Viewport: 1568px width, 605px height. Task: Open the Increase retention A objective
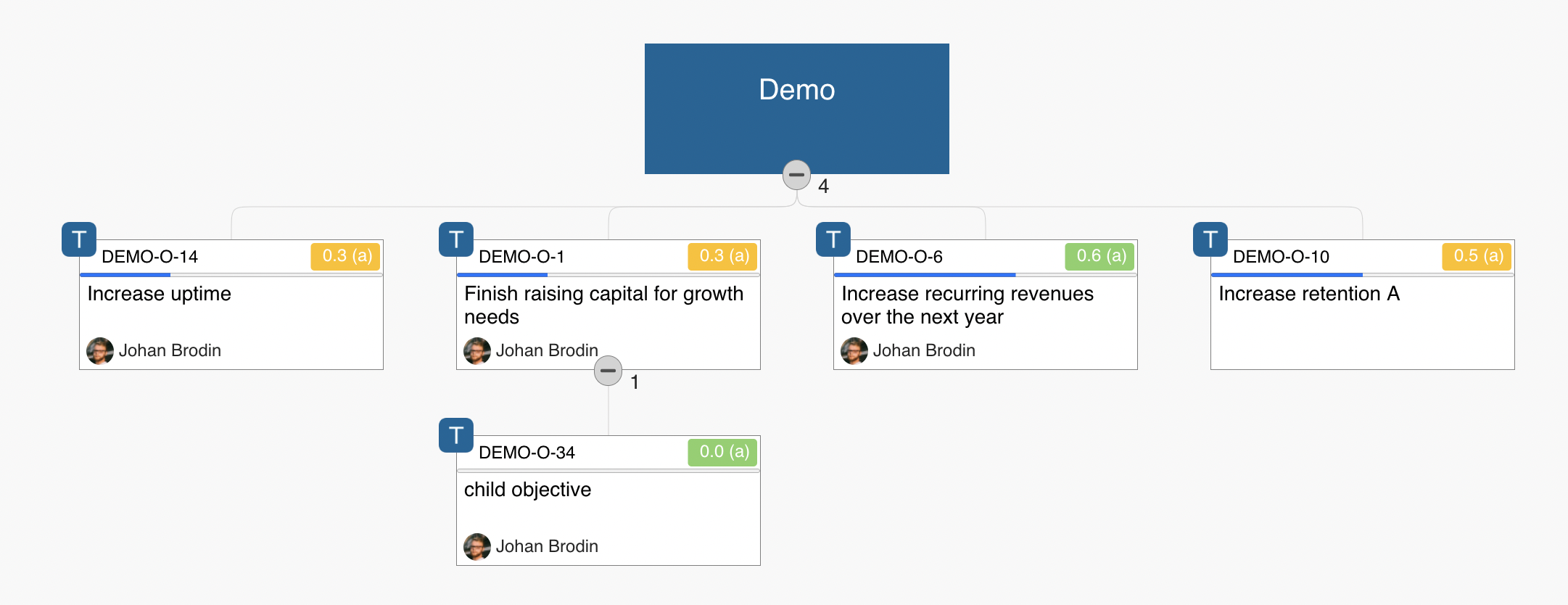[1309, 294]
